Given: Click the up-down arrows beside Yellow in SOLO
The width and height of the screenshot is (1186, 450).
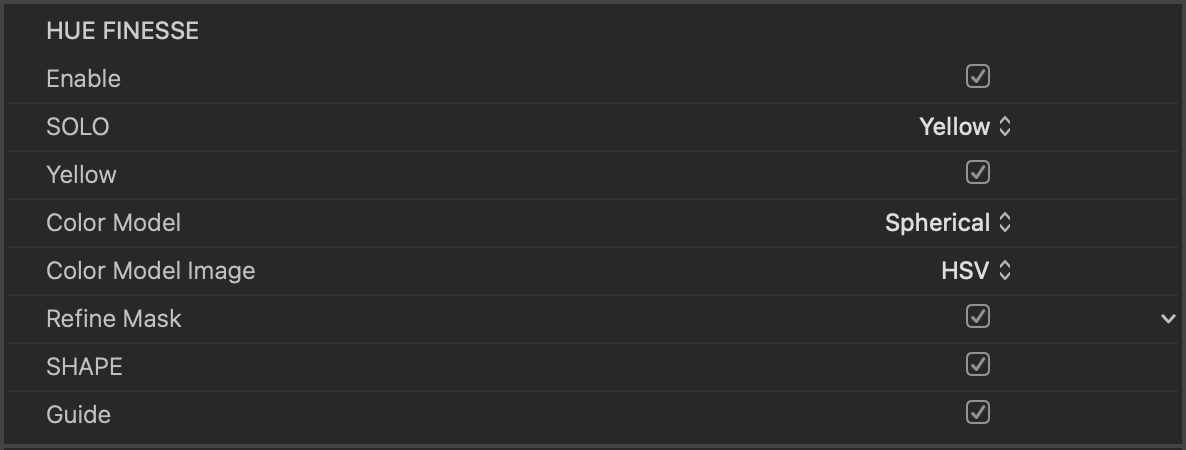Looking at the screenshot, I should [x=1005, y=127].
